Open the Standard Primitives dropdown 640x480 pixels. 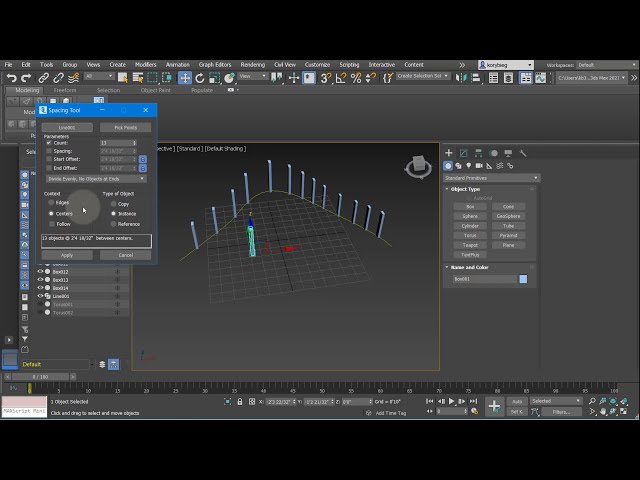[x=491, y=178]
